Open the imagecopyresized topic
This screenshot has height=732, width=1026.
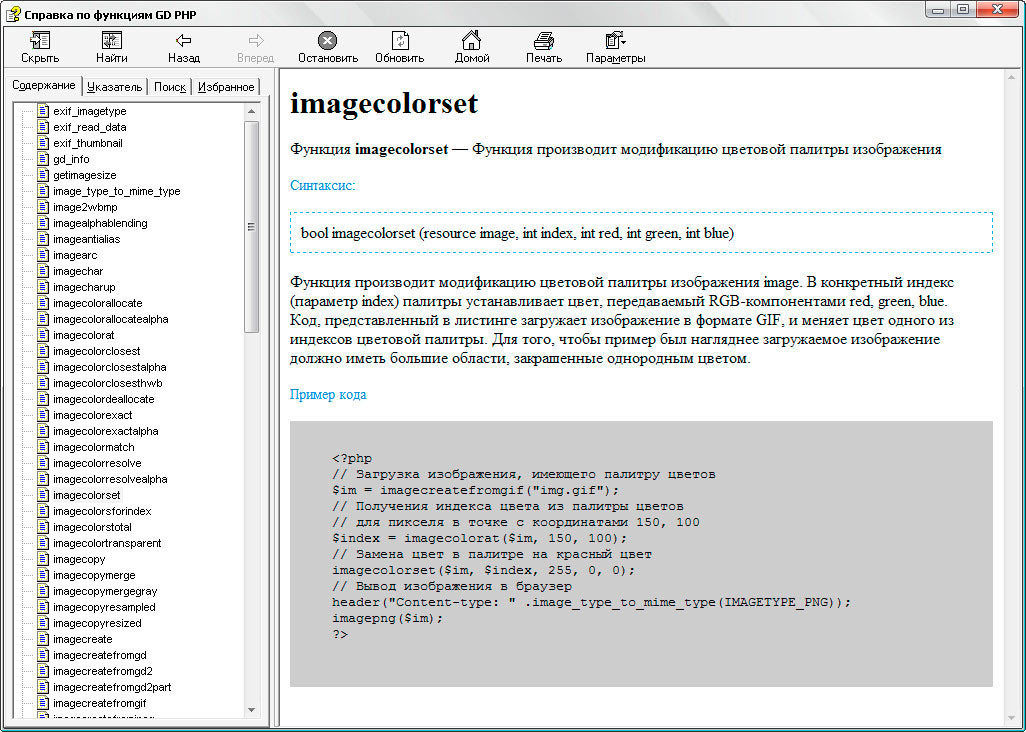tap(97, 623)
